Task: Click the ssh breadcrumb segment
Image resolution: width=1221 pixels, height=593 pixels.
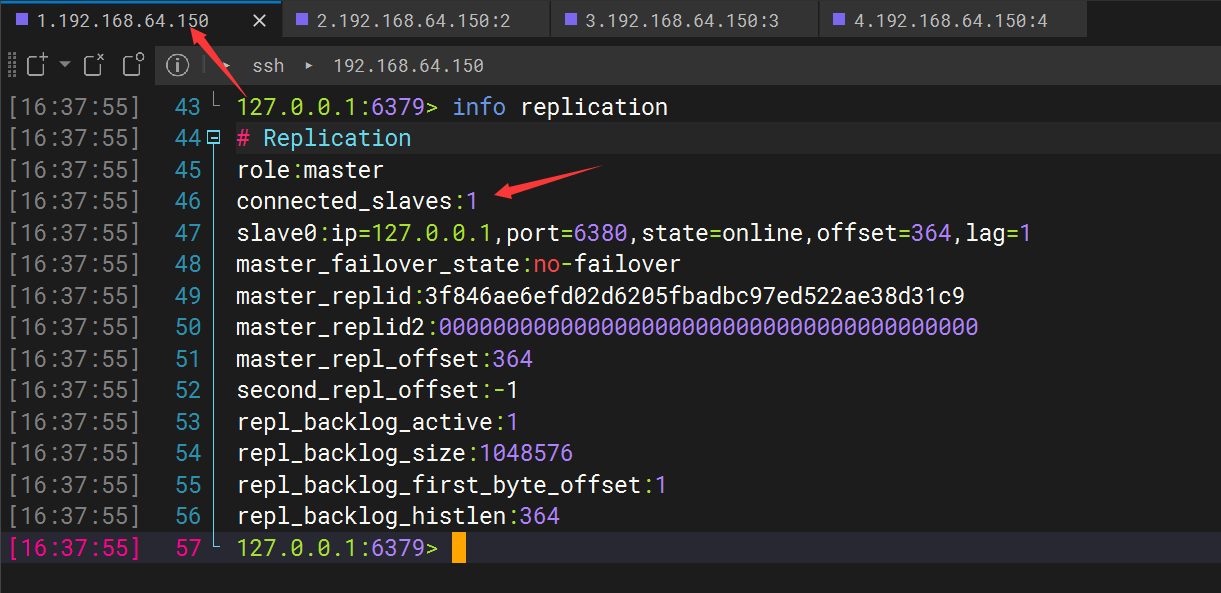Action: [x=268, y=66]
